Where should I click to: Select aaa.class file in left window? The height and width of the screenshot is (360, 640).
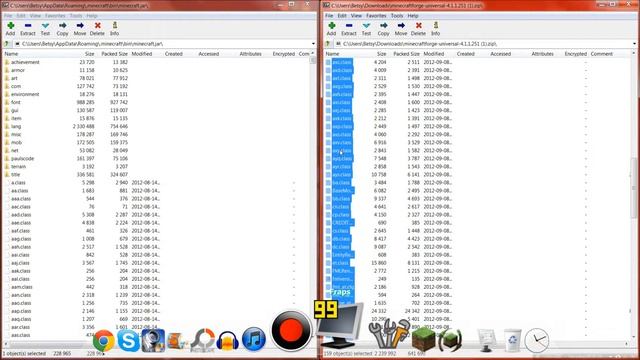pyautogui.click(x=21, y=199)
